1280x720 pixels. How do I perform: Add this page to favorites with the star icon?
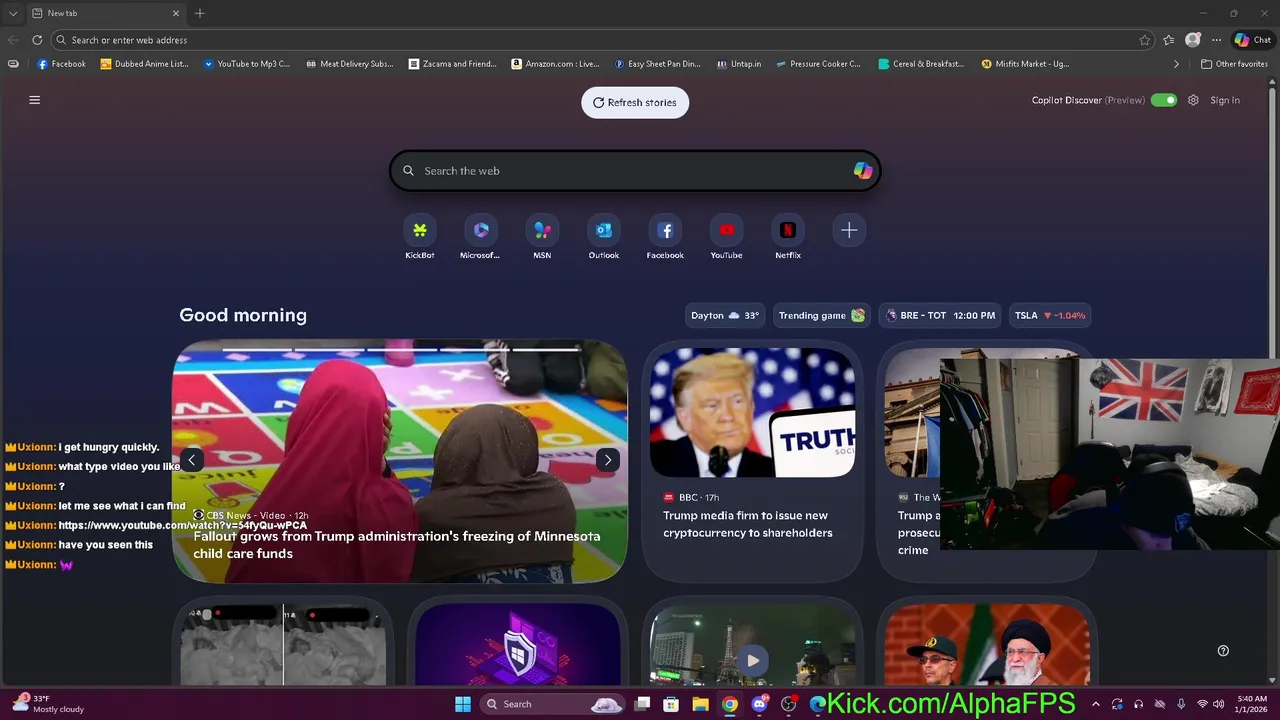tap(1145, 40)
